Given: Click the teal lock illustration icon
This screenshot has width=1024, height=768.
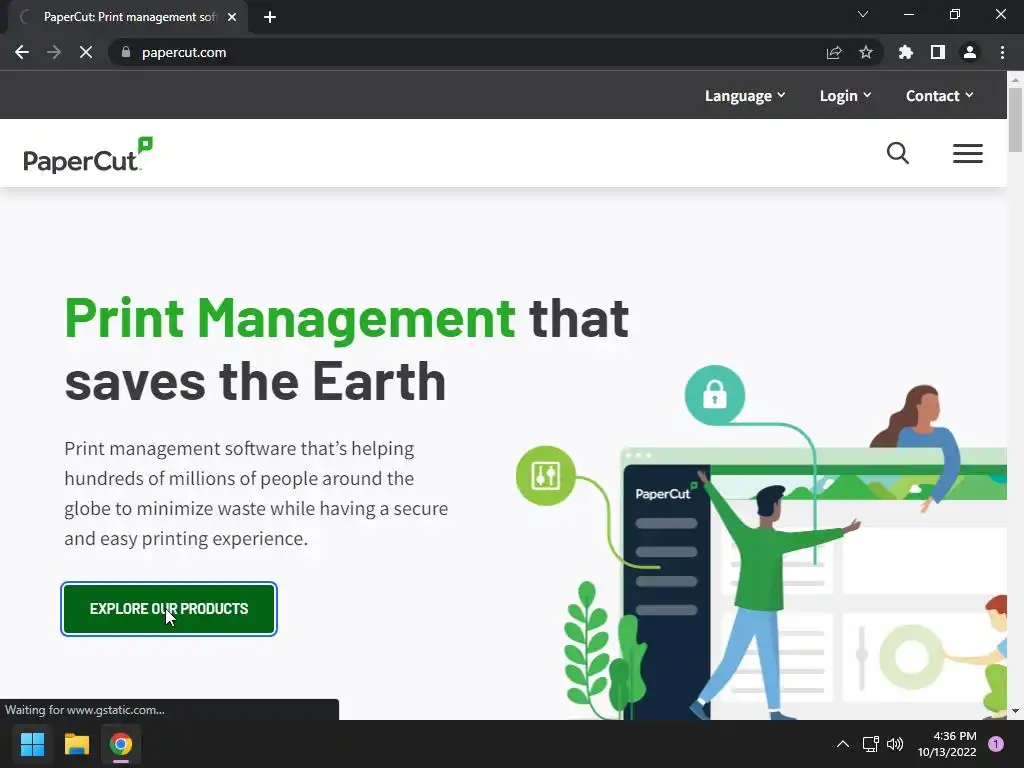Looking at the screenshot, I should point(714,395).
